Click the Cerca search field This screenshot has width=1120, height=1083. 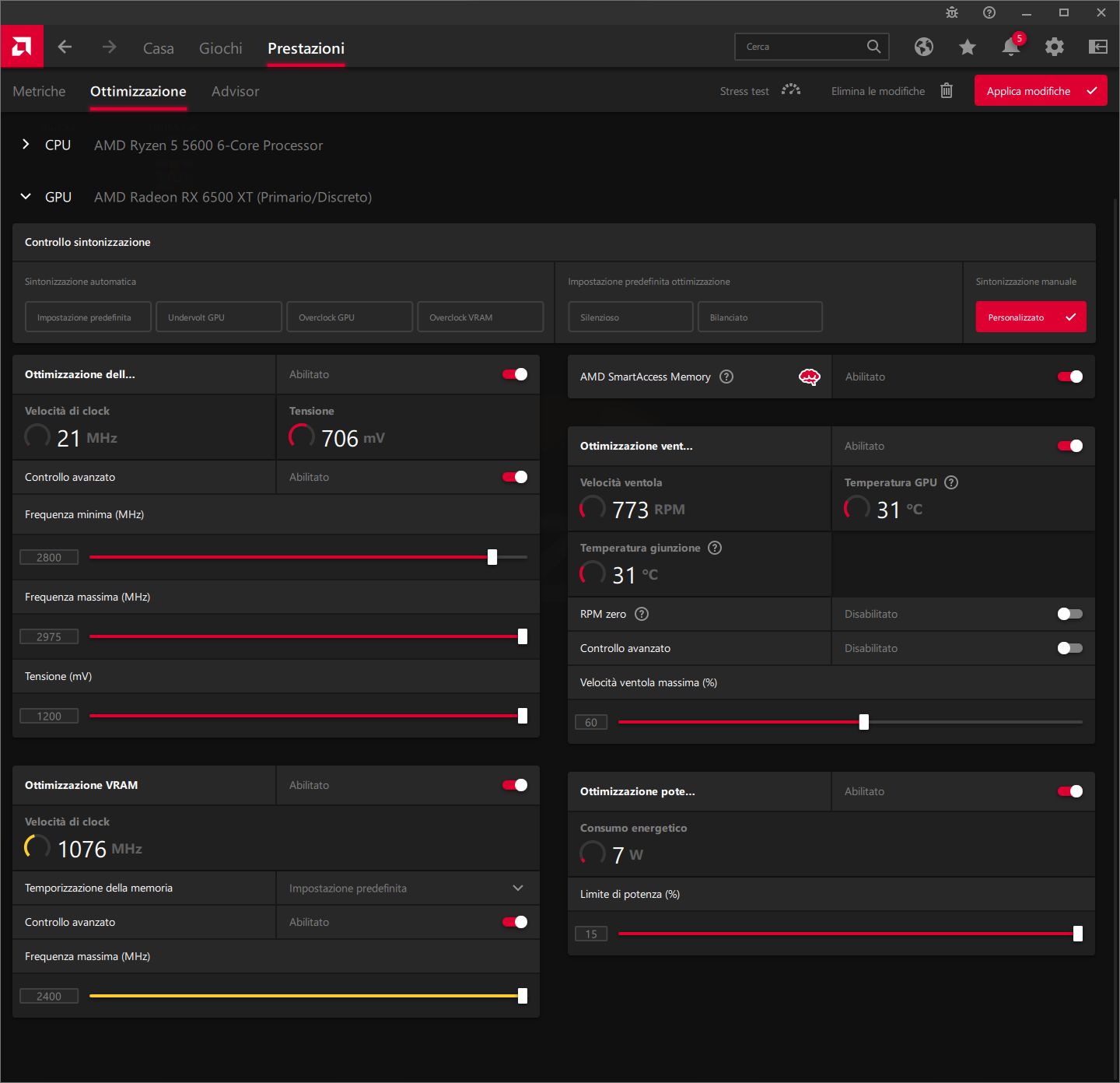811,47
